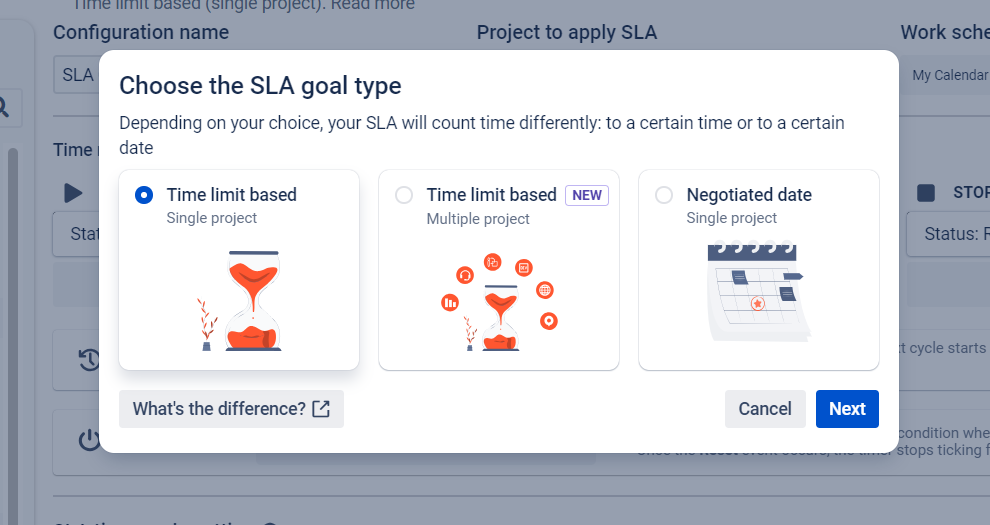Click the Negotiated date calendar illustration

757,291
